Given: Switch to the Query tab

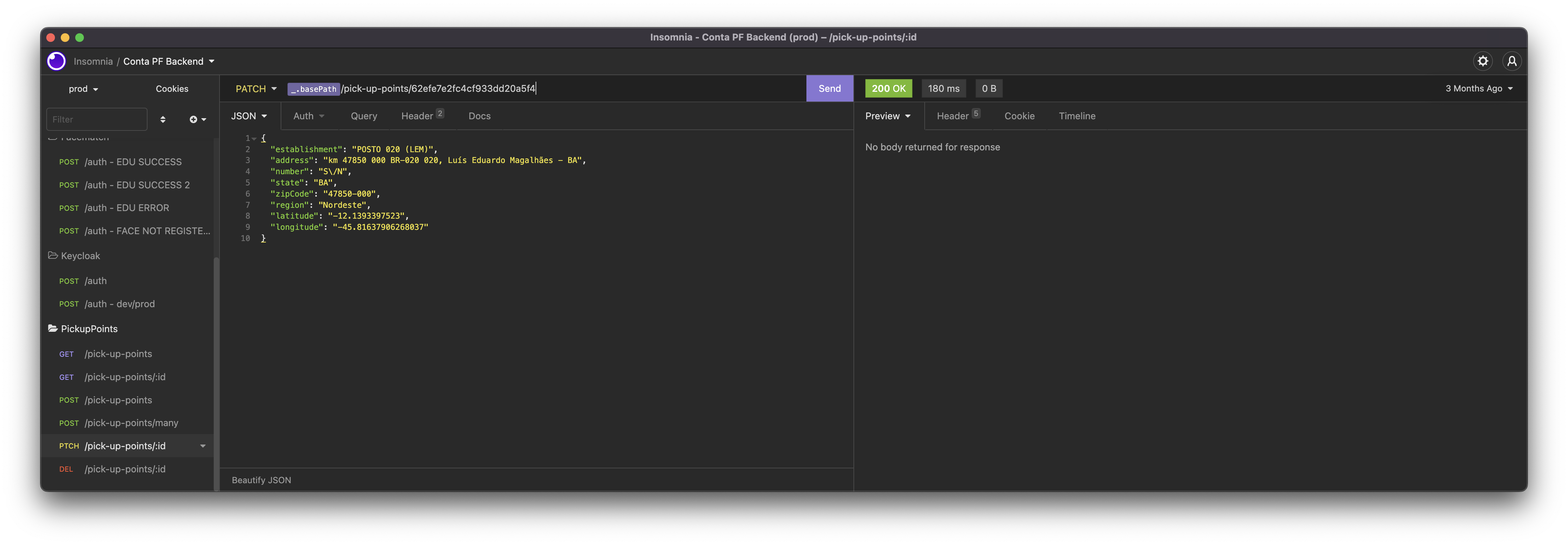Looking at the screenshot, I should tap(363, 116).
